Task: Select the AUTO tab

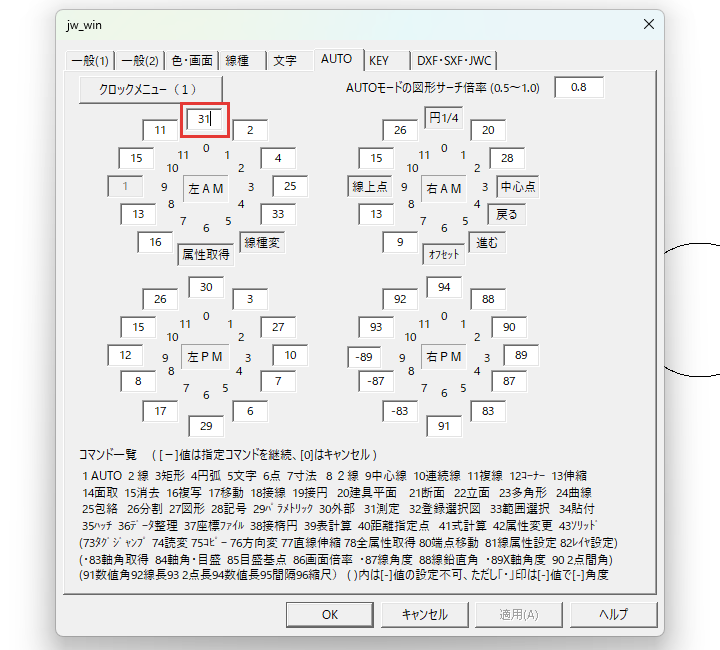Action: click(337, 59)
